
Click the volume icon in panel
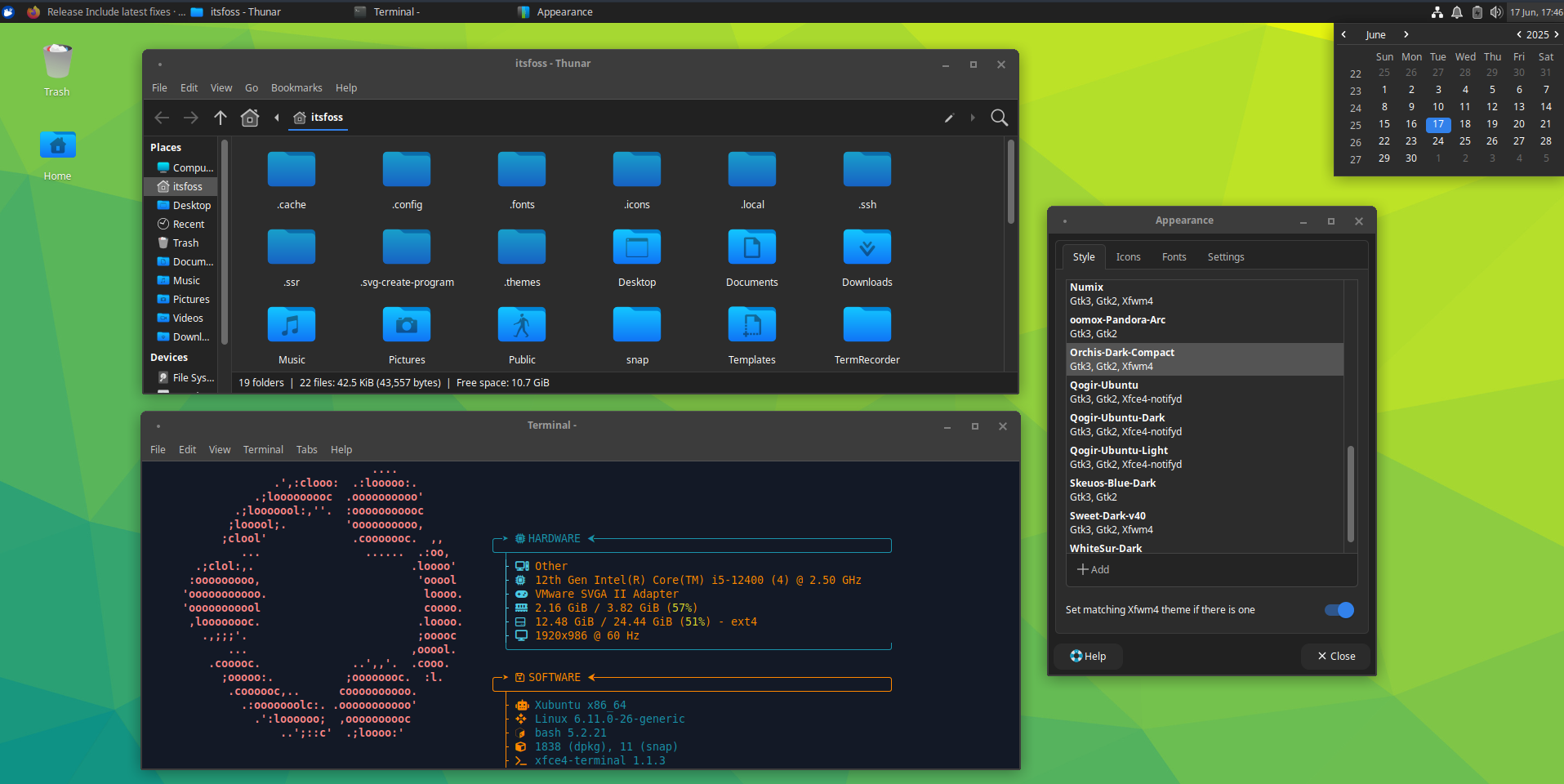coord(1496,12)
